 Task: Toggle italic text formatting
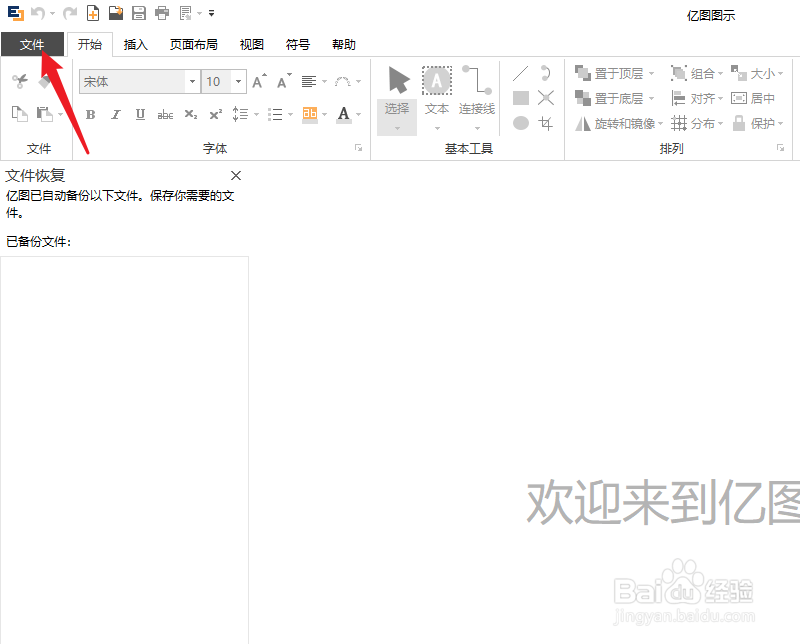click(x=116, y=114)
